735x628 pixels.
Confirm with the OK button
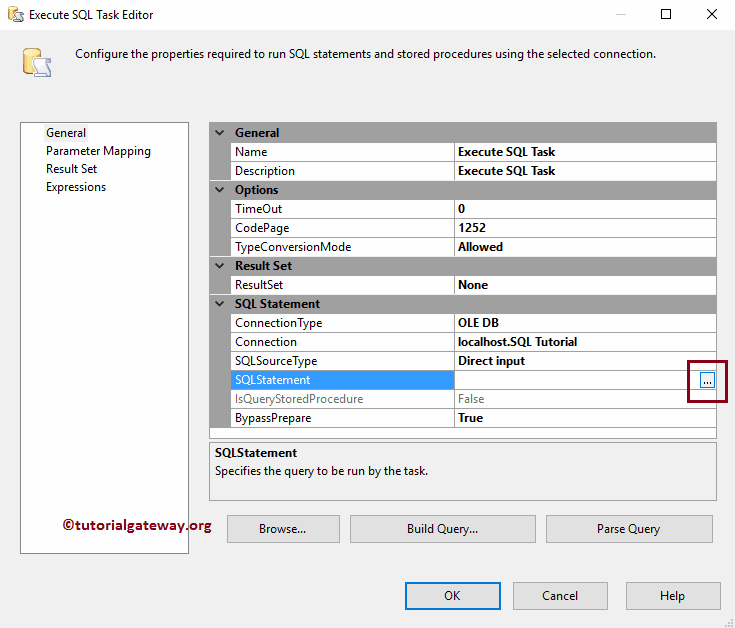tap(452, 596)
